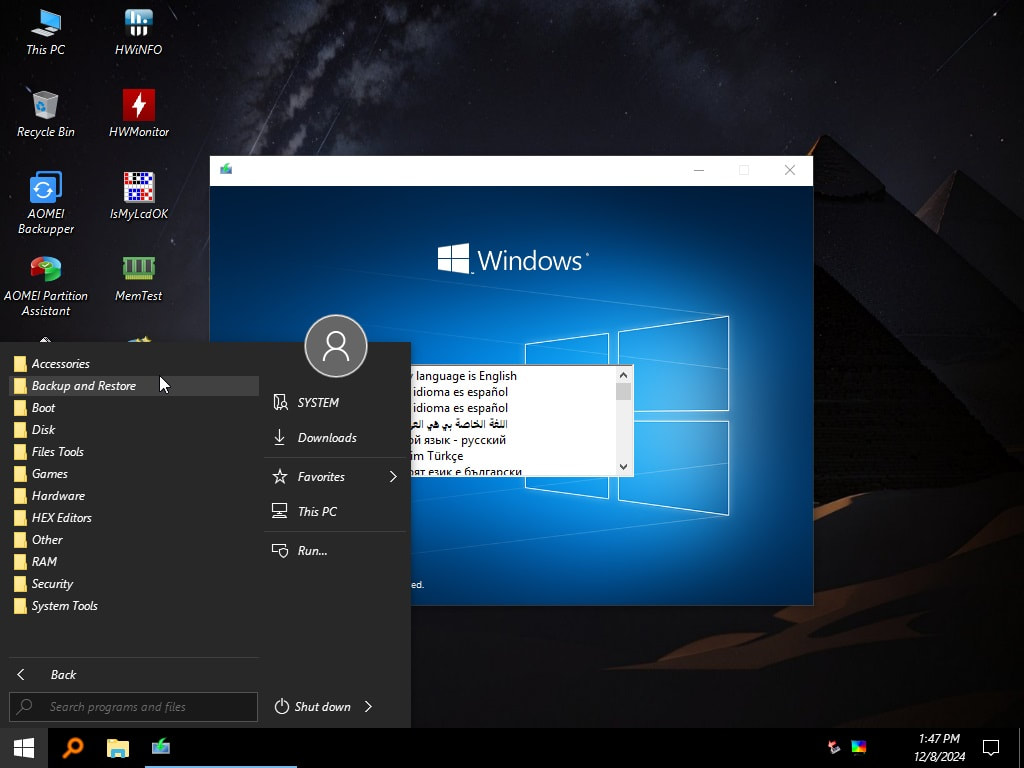1024x768 pixels.
Task: Open File Explorer from taskbar
Action: tap(118, 748)
